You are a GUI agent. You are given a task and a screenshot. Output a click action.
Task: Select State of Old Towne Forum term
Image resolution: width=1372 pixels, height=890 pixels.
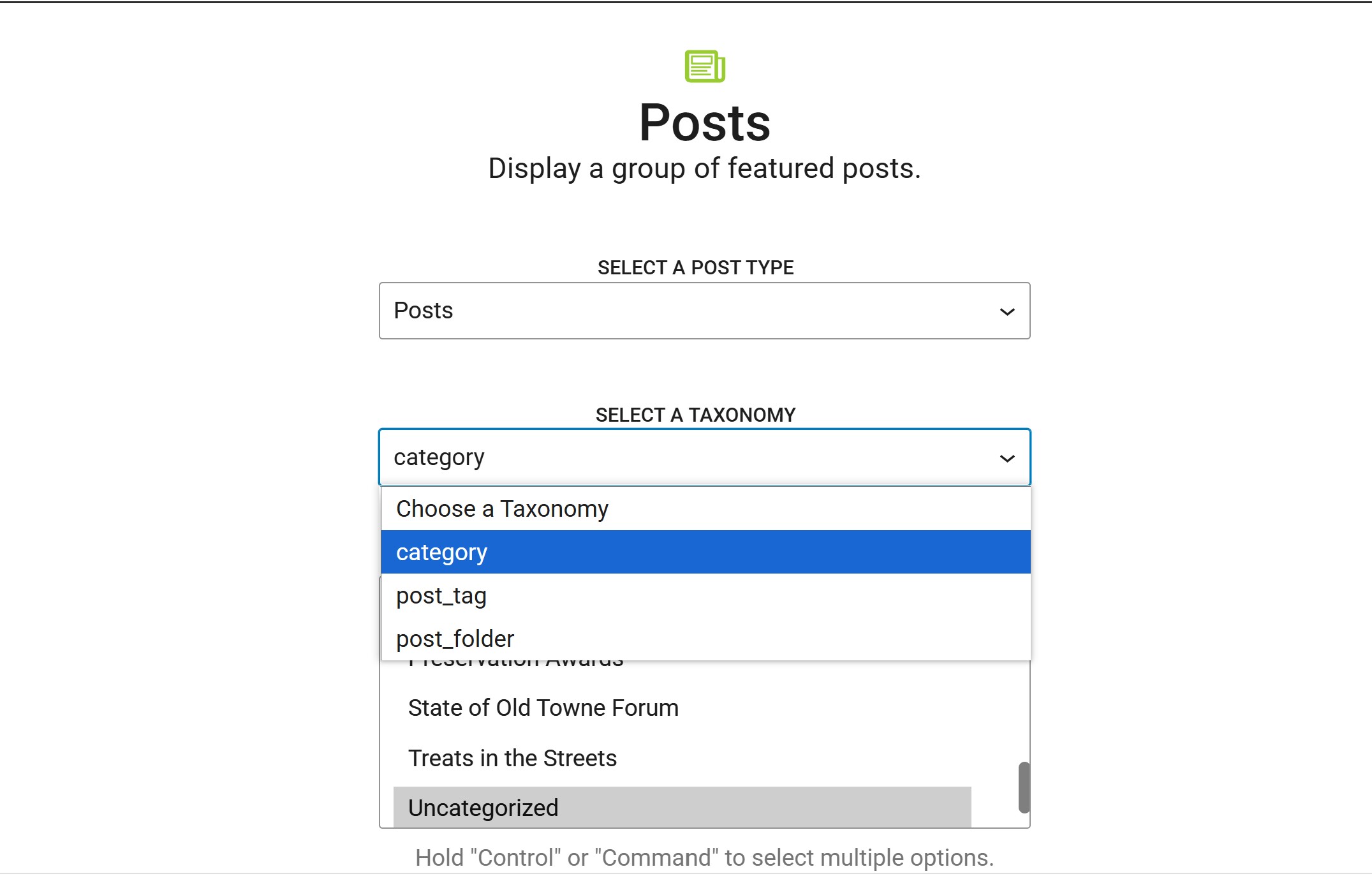click(543, 708)
